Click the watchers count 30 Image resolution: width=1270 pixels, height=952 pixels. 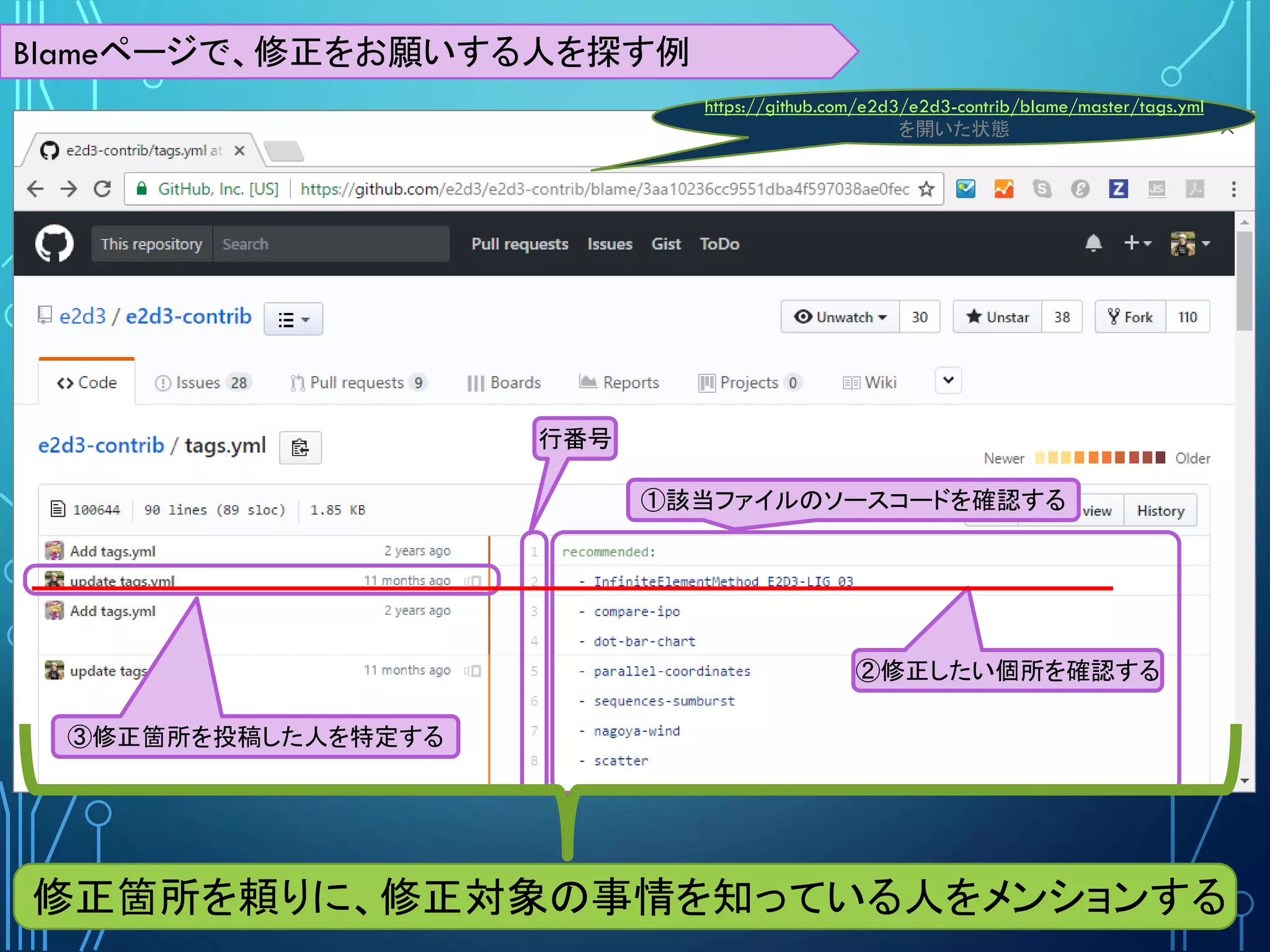(x=920, y=317)
